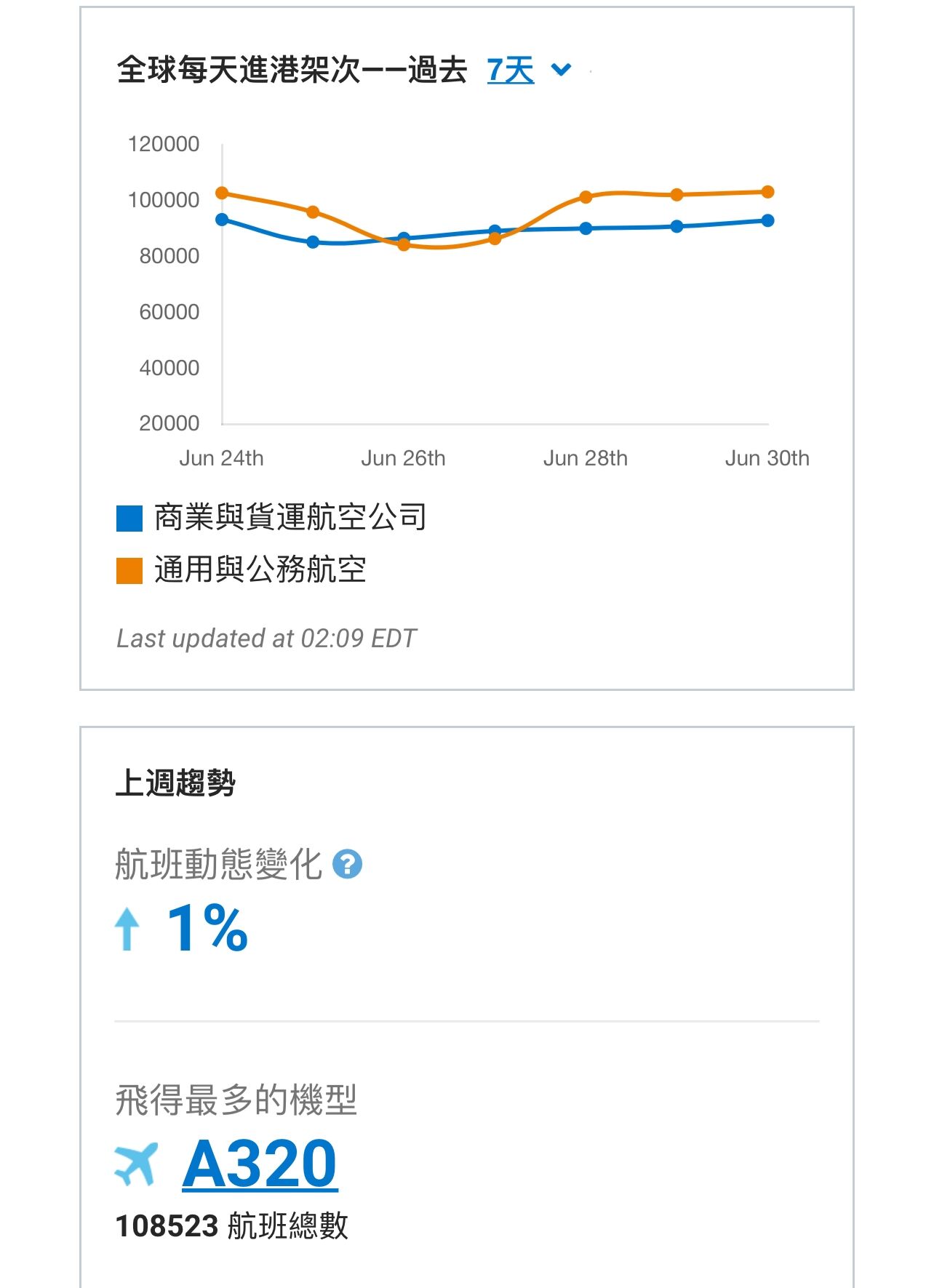The image size is (934, 1288).
Task: Select blue data point at Jun 24th
Action: 222,220
